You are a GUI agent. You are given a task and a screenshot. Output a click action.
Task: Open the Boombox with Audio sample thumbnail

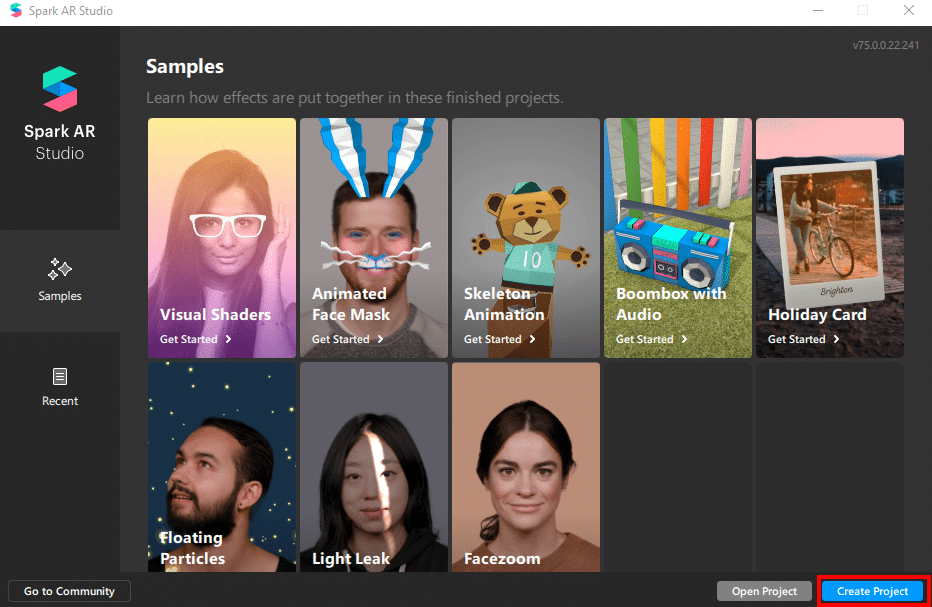[x=678, y=238]
